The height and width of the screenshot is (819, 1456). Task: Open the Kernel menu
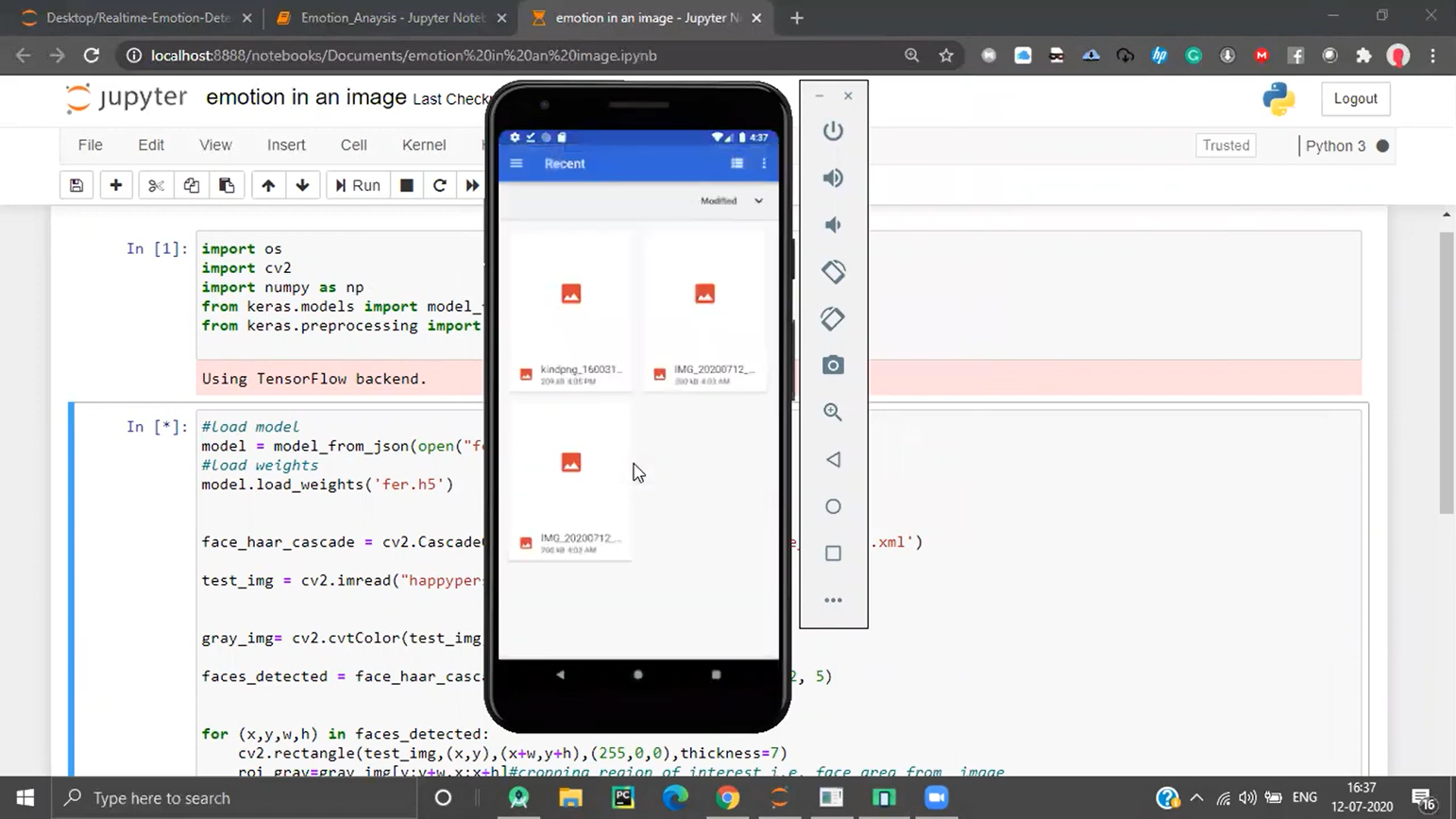[423, 145]
